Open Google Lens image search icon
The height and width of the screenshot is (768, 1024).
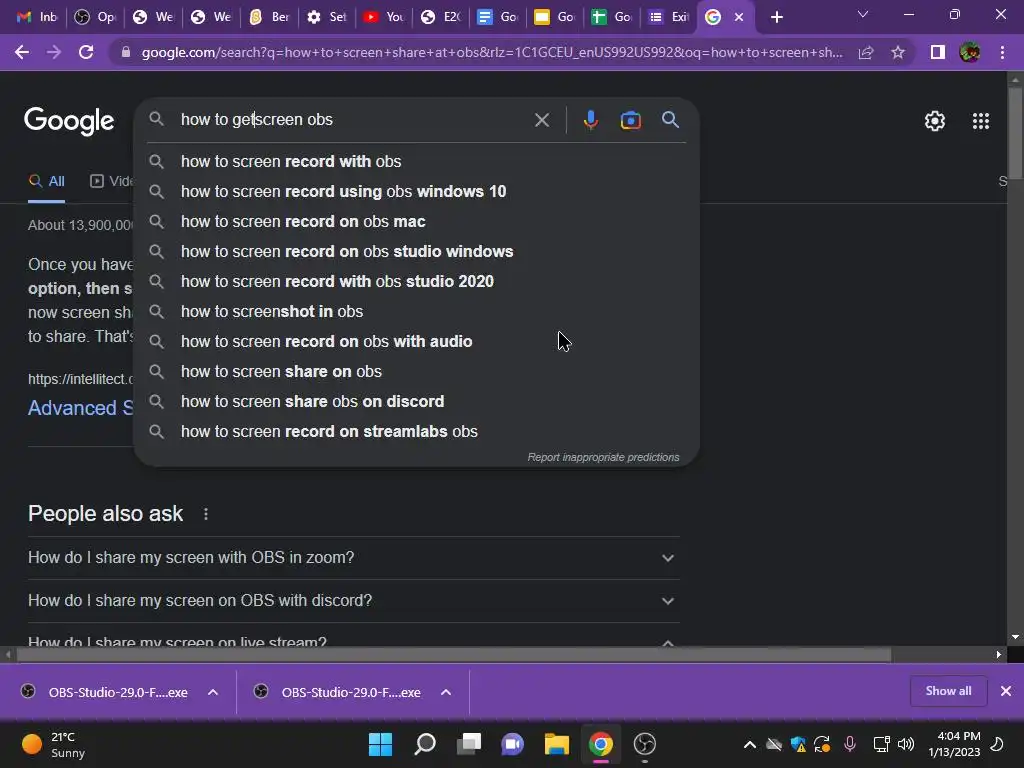[x=630, y=120]
